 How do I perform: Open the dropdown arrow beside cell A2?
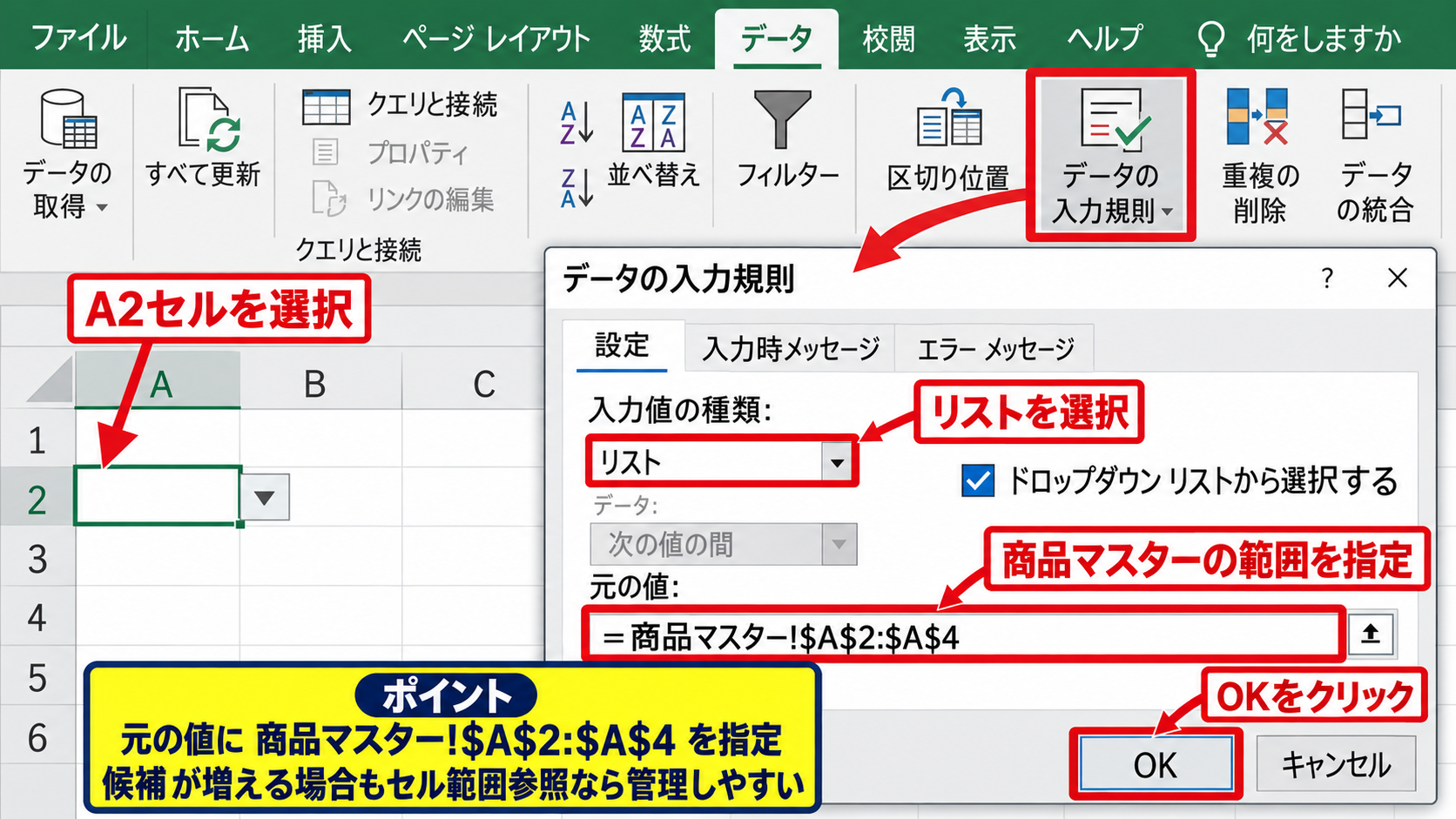pyautogui.click(x=265, y=497)
